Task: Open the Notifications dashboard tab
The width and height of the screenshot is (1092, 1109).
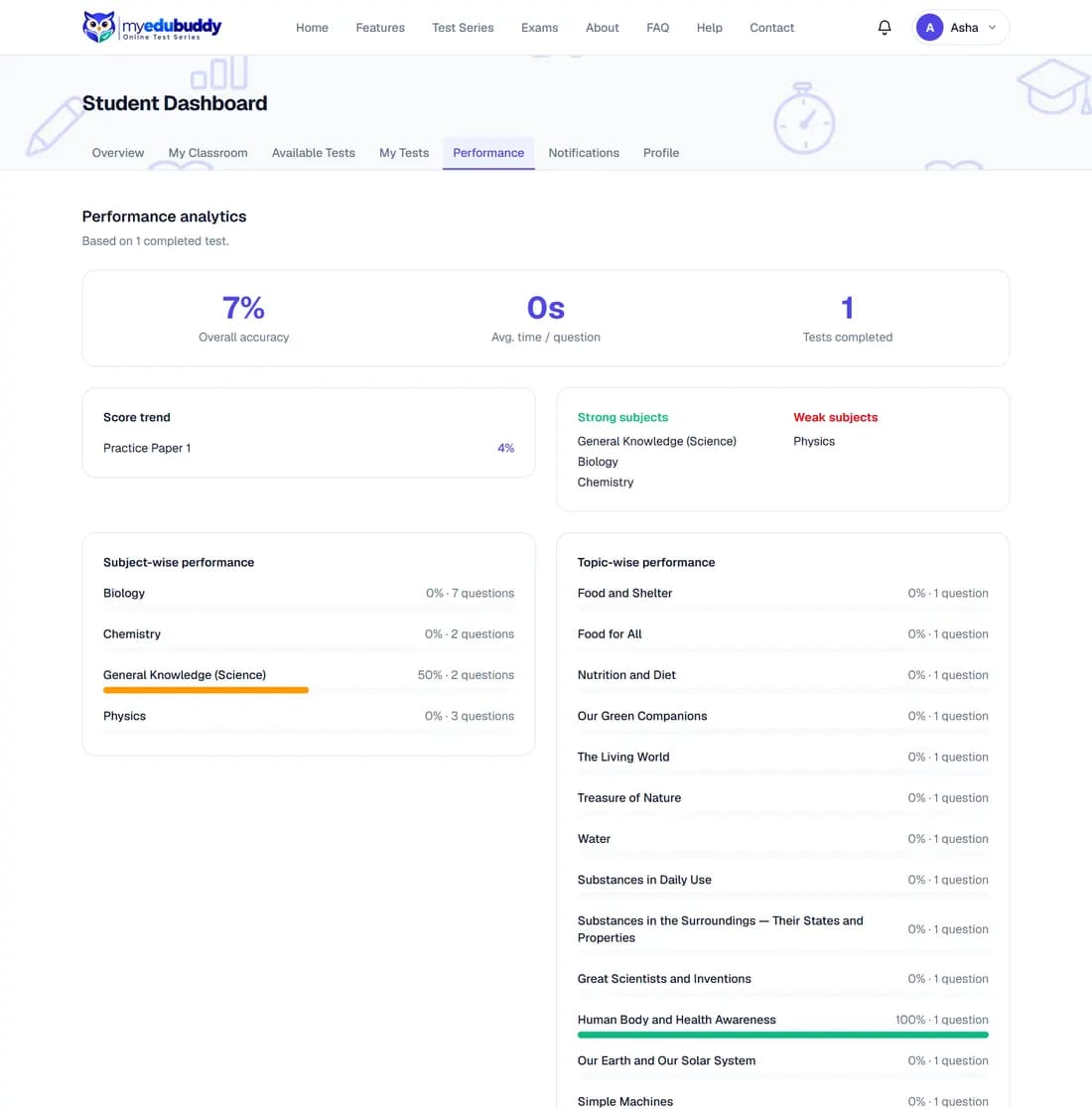Action: (584, 153)
